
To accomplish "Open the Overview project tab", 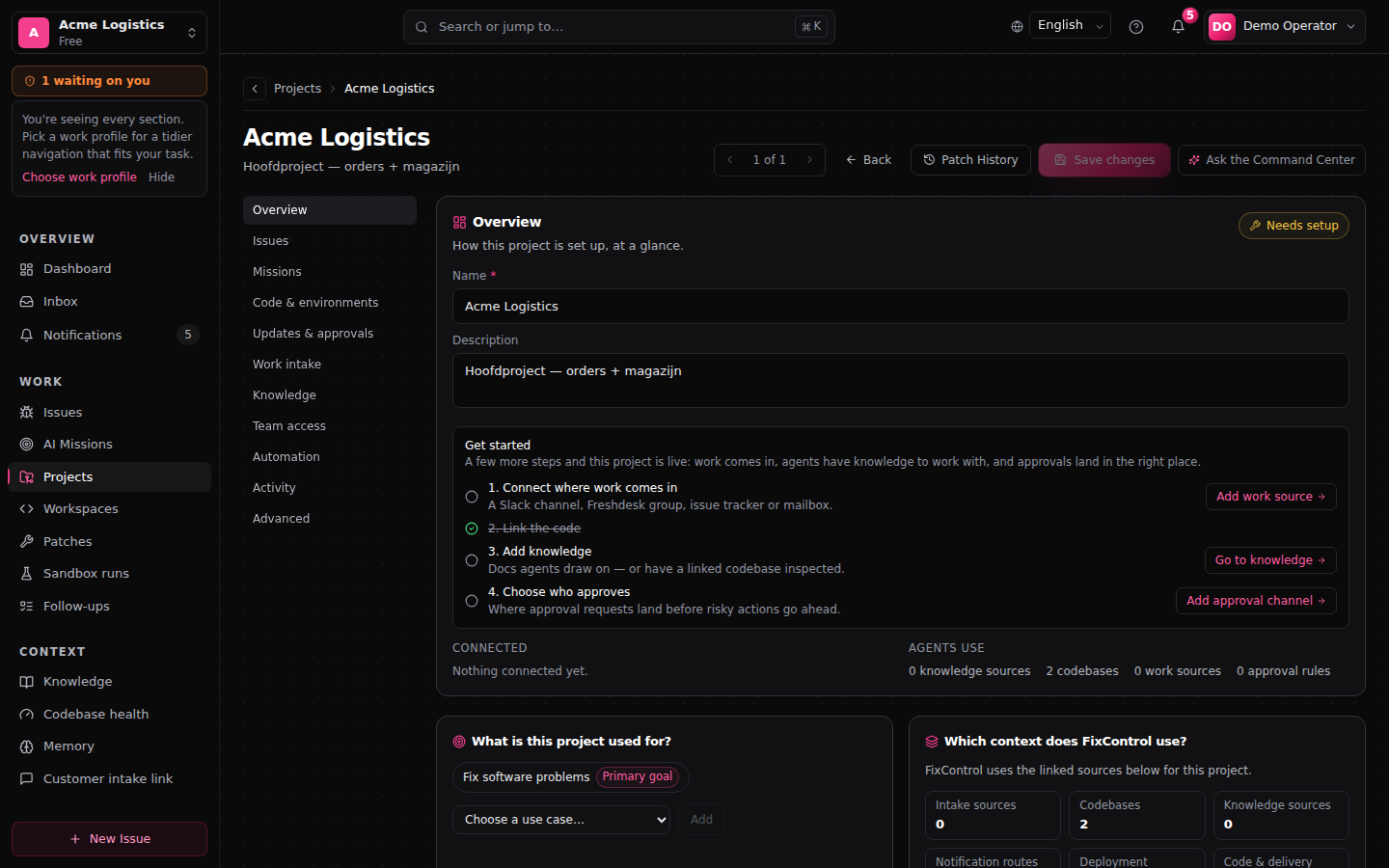I will (x=330, y=210).
